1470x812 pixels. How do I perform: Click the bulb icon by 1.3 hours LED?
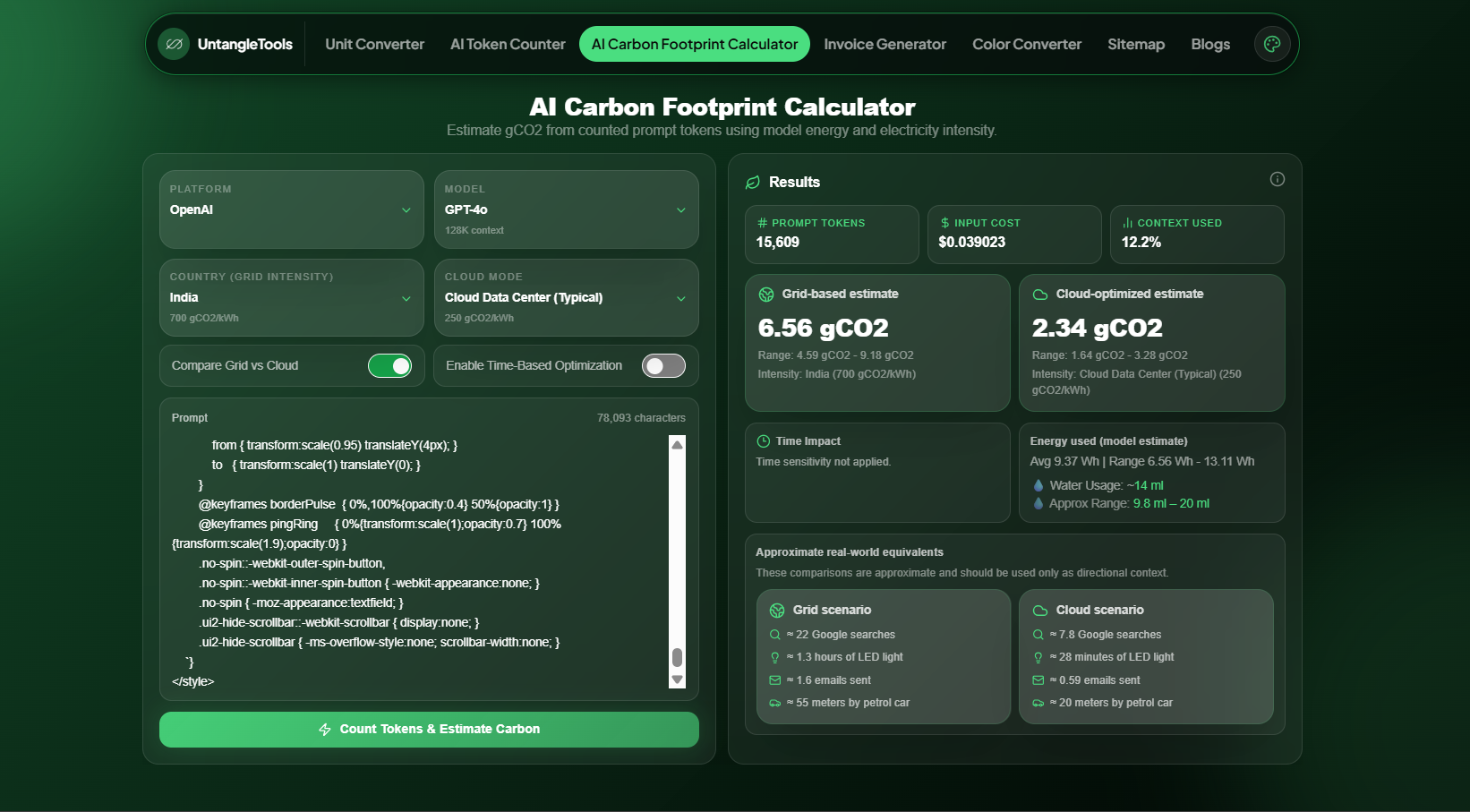pos(775,657)
